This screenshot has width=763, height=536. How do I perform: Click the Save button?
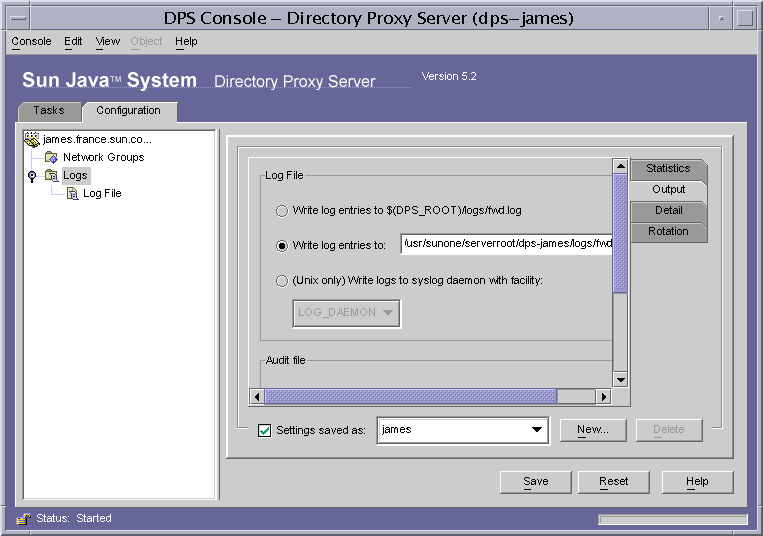(x=536, y=482)
